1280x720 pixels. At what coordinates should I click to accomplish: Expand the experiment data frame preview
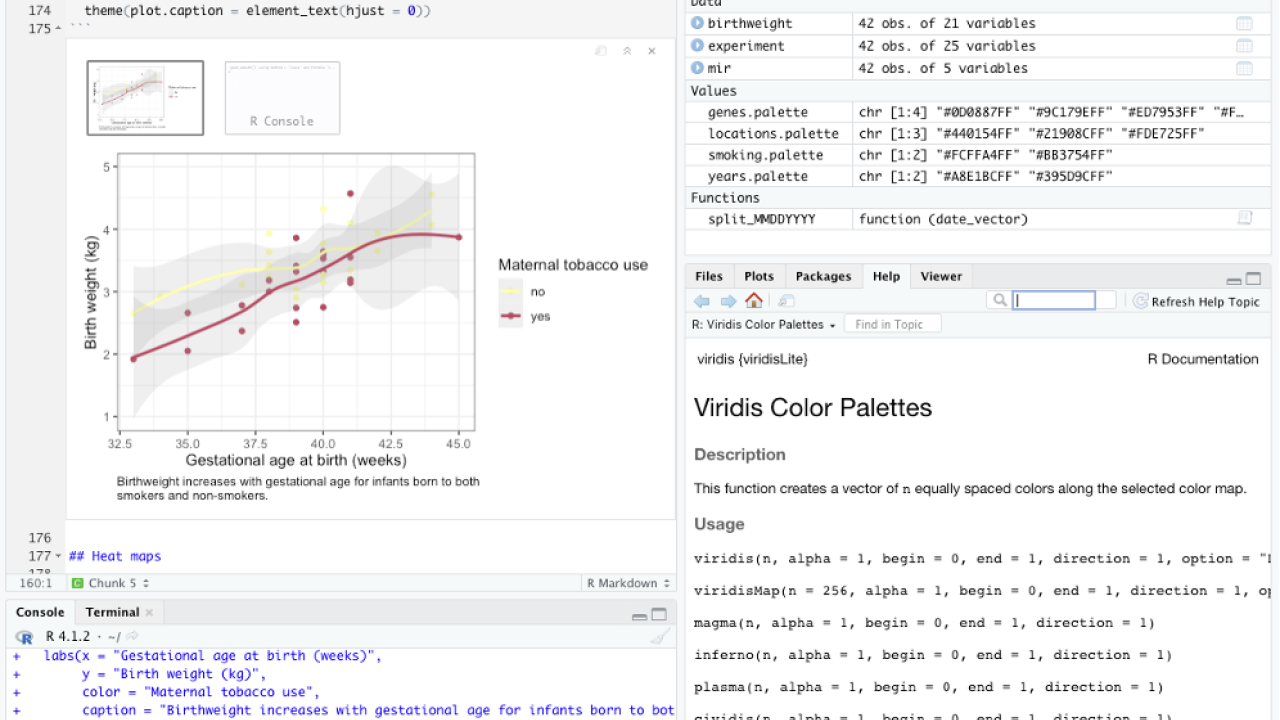coord(698,46)
